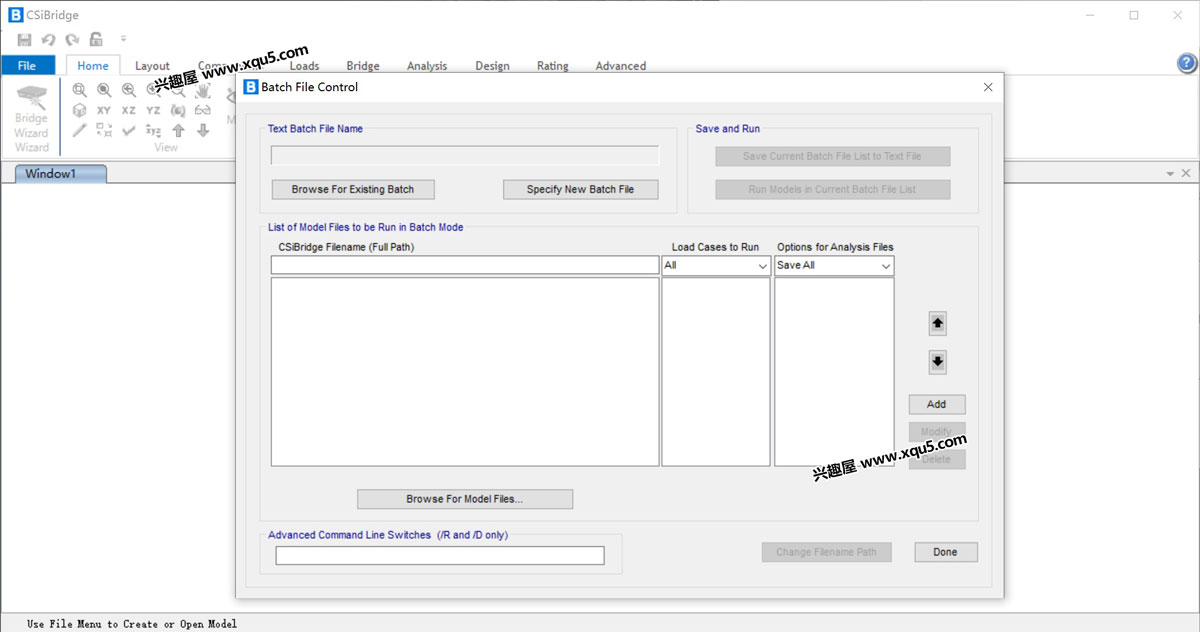Image resolution: width=1200 pixels, height=632 pixels.
Task: Click Run Models in Current Batch File List
Action: (832, 189)
